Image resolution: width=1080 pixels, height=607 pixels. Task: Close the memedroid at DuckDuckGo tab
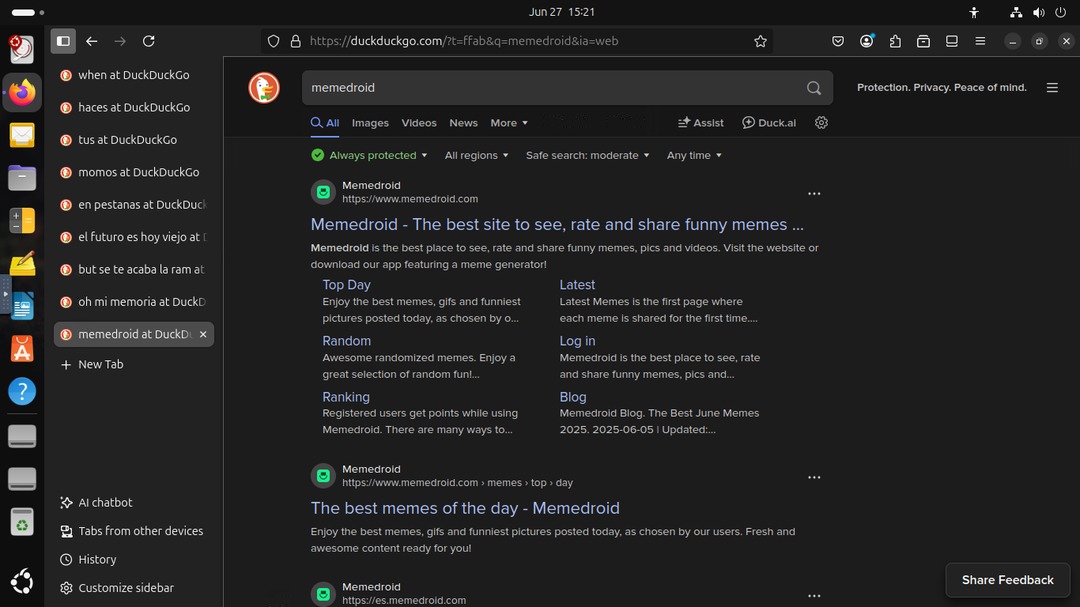(203, 334)
